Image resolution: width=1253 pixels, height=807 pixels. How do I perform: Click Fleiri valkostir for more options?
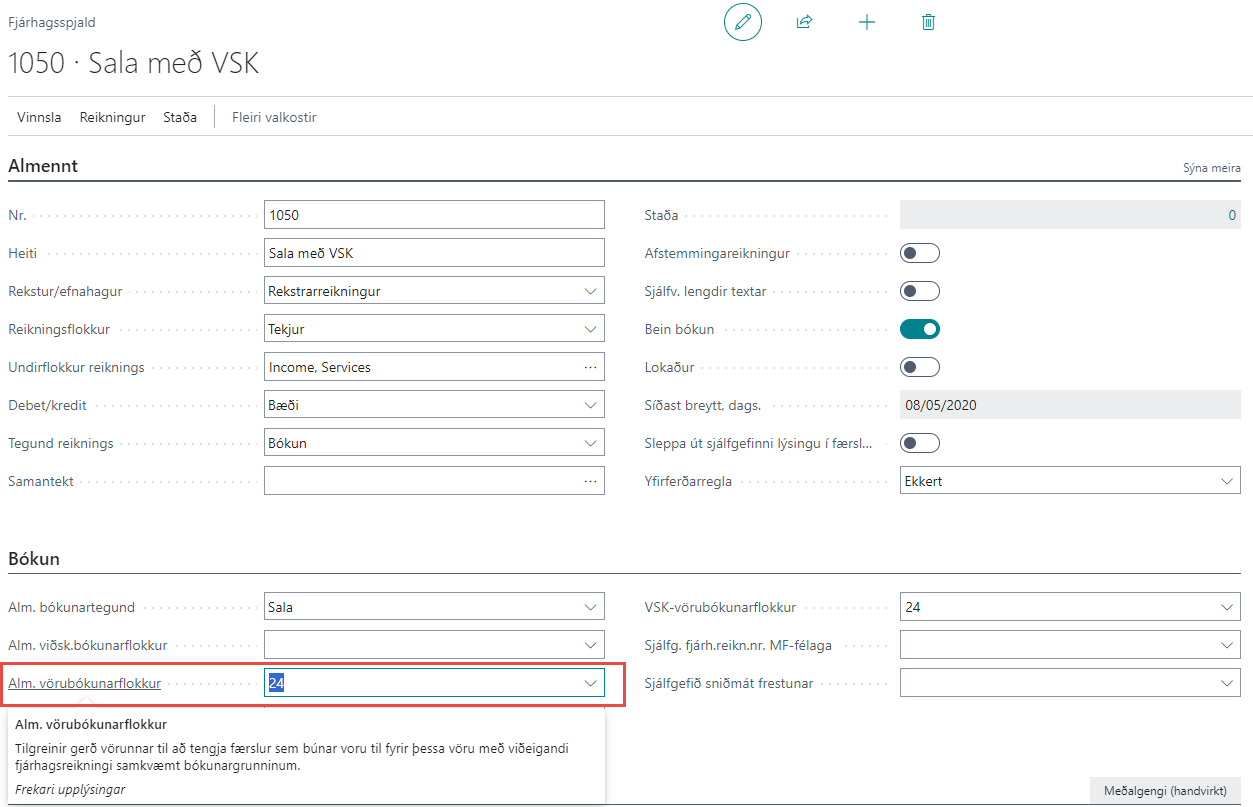(x=274, y=117)
